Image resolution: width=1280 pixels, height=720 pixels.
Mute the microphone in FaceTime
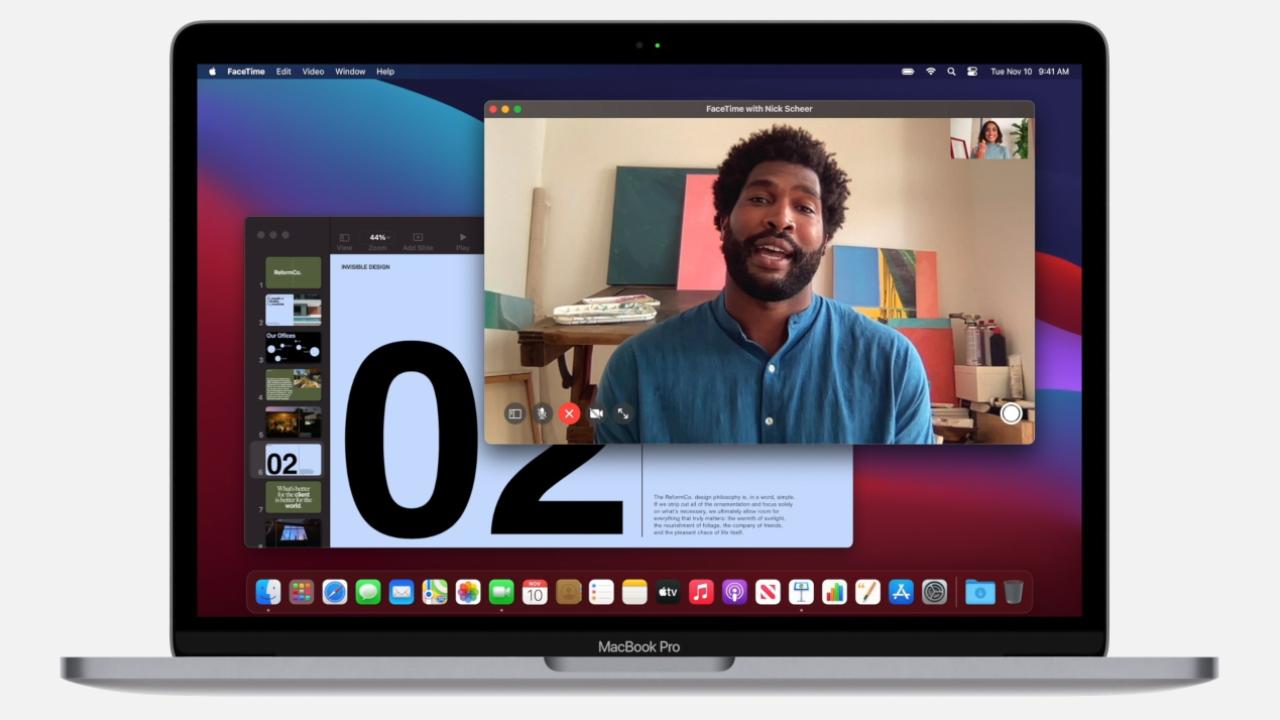(x=542, y=413)
